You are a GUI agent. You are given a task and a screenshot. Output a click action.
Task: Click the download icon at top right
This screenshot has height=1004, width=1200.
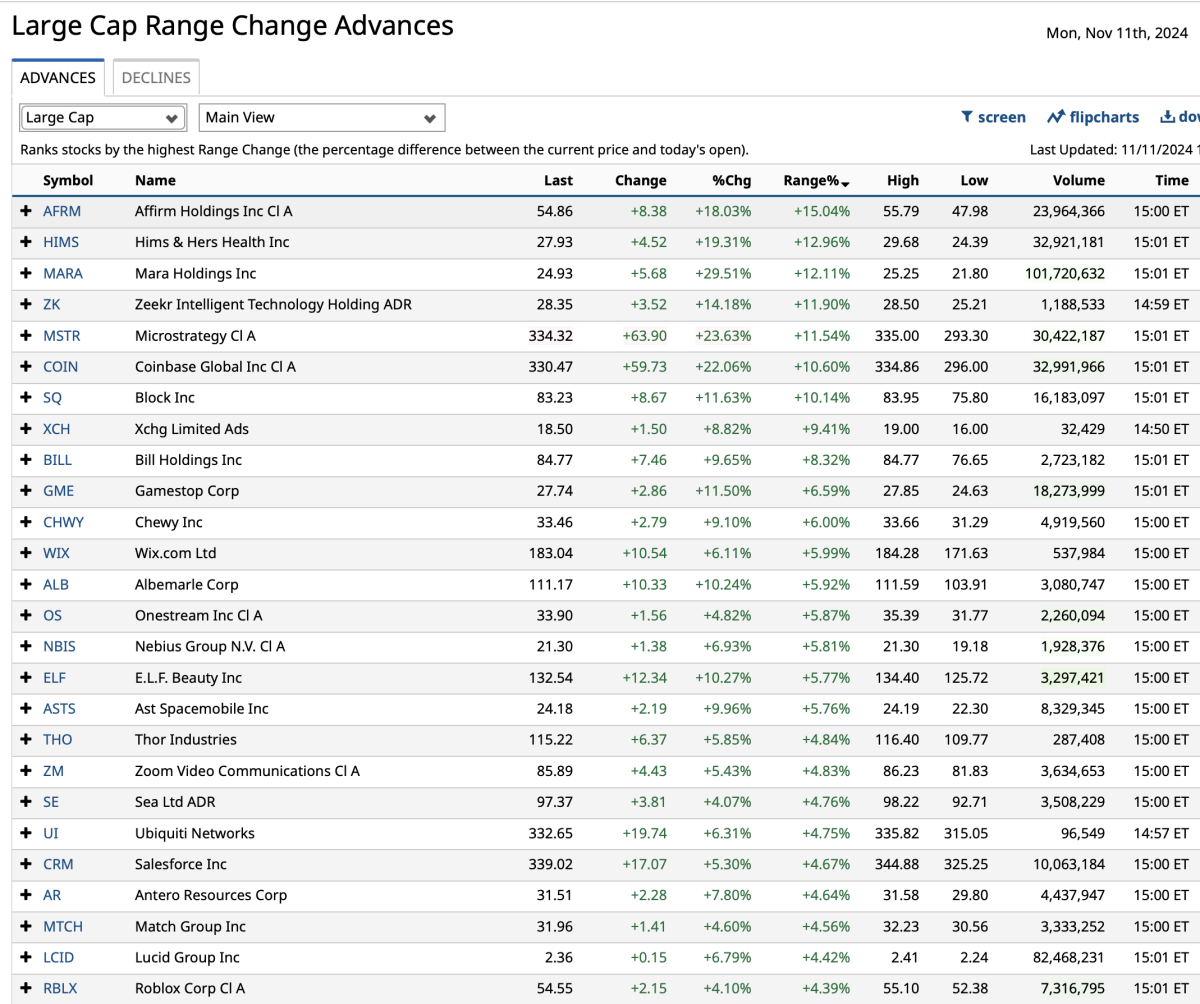tap(1166, 117)
